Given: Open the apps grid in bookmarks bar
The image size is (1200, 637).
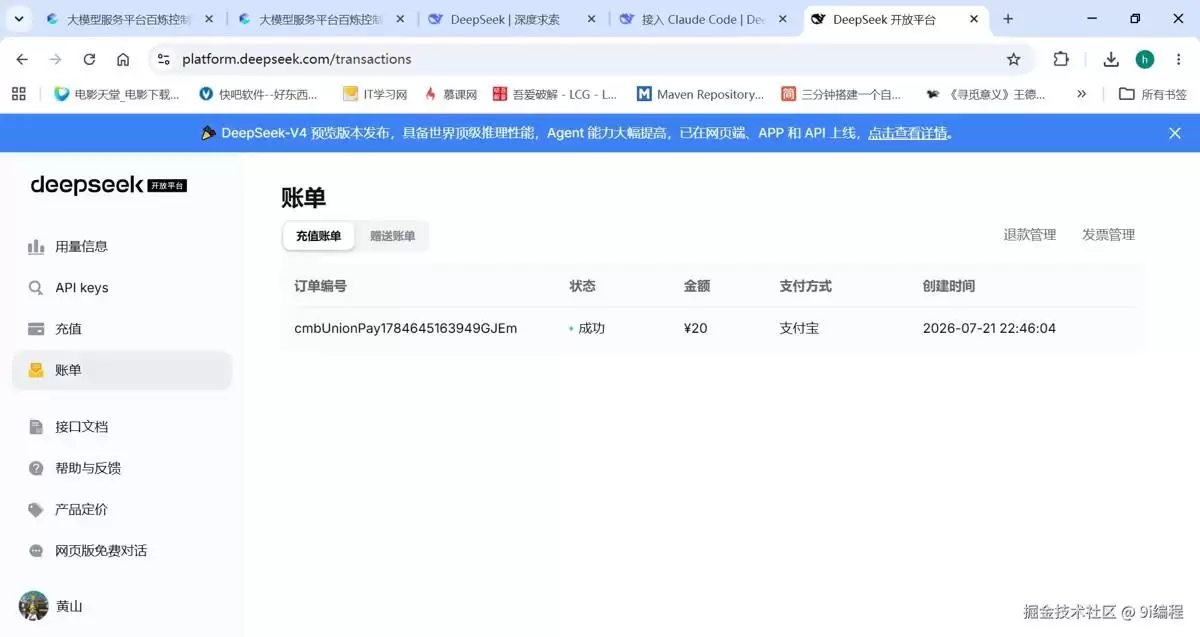Looking at the screenshot, I should [x=18, y=94].
